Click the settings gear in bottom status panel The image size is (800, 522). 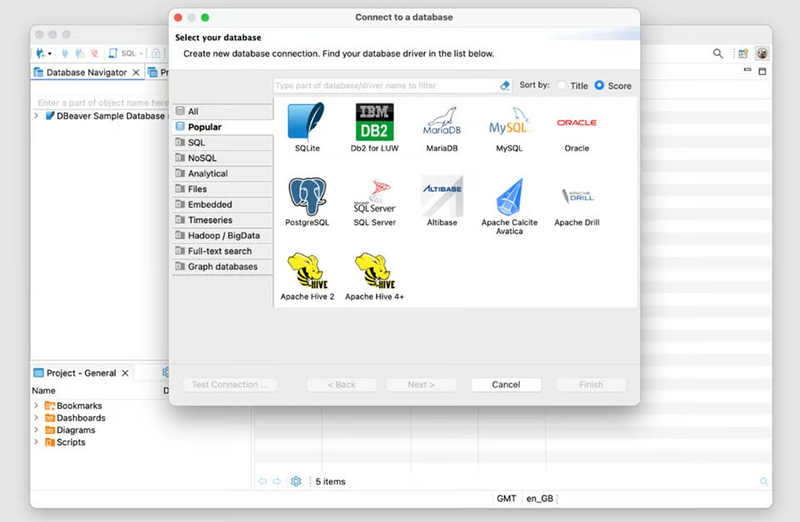click(x=296, y=481)
